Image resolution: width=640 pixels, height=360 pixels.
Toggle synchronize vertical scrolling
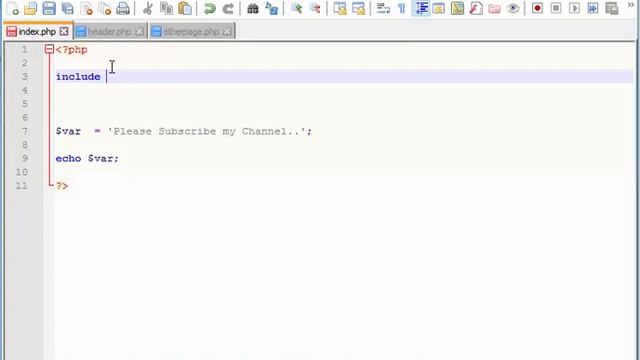coord(340,8)
